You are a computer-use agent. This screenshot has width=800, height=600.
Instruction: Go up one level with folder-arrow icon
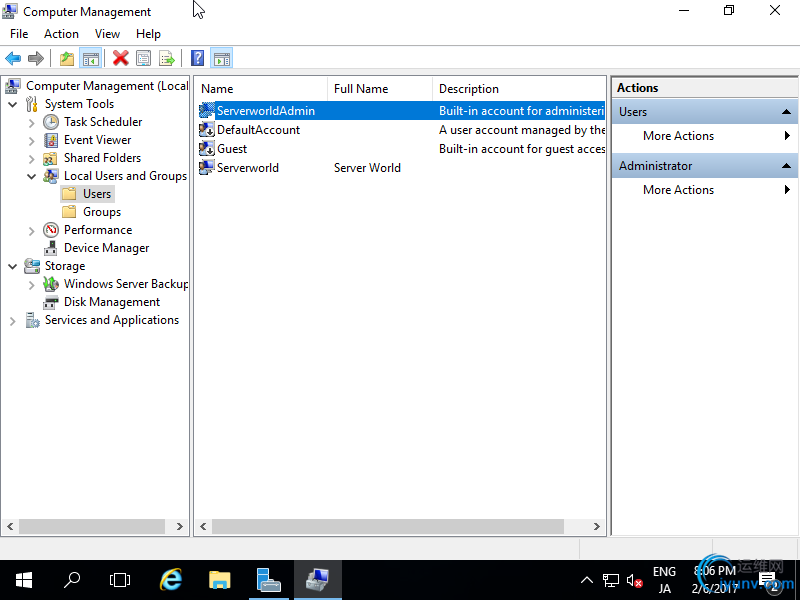pyautogui.click(x=67, y=59)
